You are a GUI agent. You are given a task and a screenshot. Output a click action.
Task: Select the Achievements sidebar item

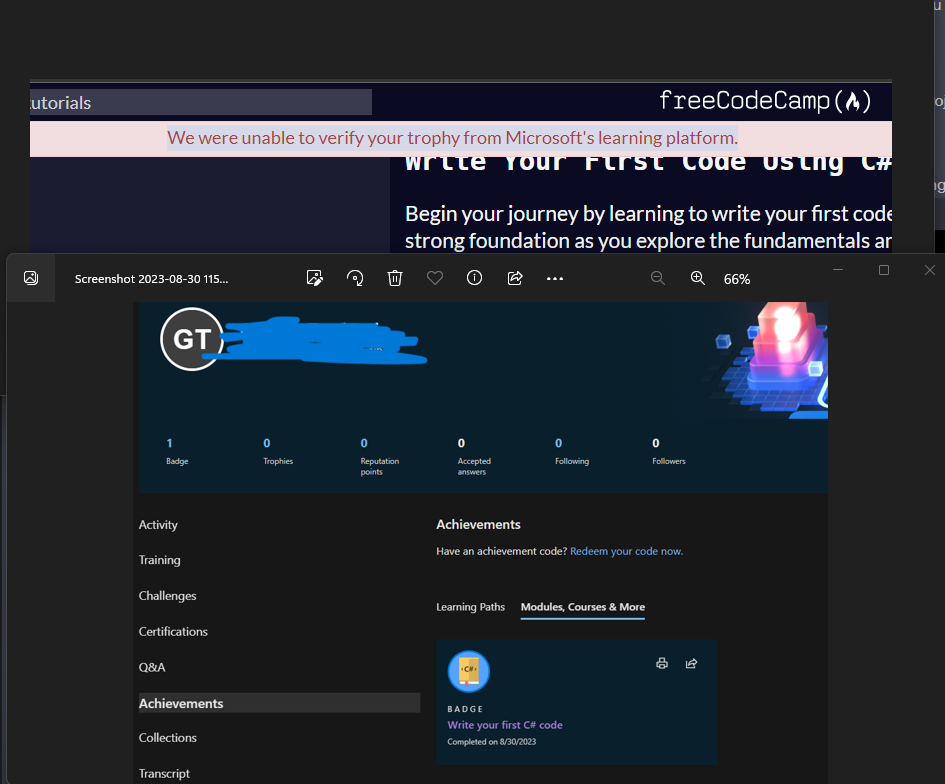279,703
